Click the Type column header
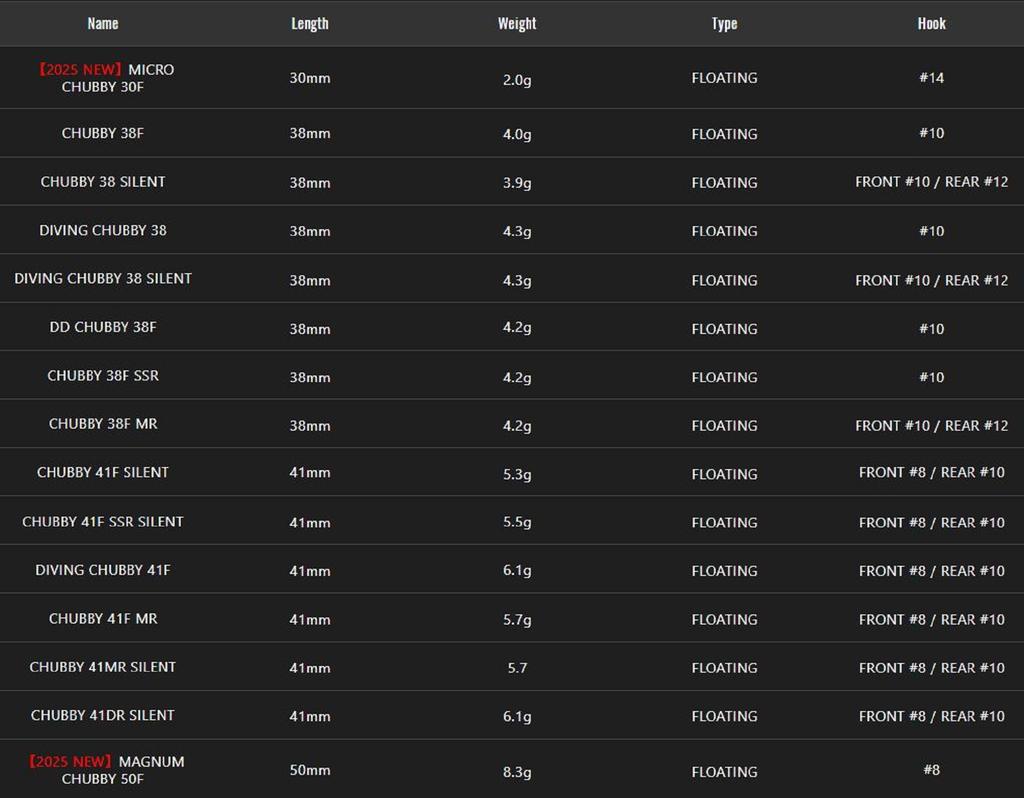 pos(724,23)
